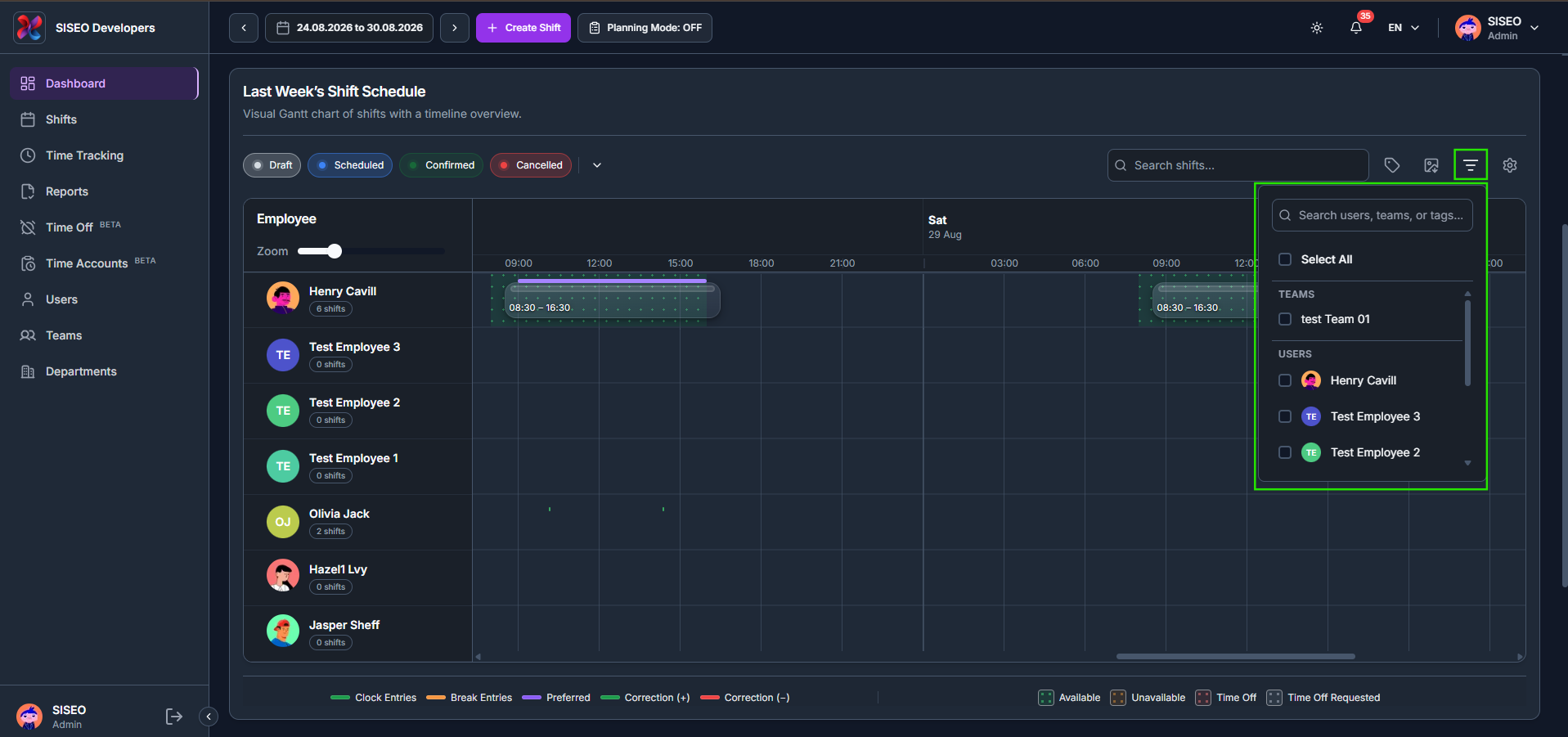The width and height of the screenshot is (1568, 737).
Task: Click Henry Cavill's avatar in employee list
Action: coord(283,299)
